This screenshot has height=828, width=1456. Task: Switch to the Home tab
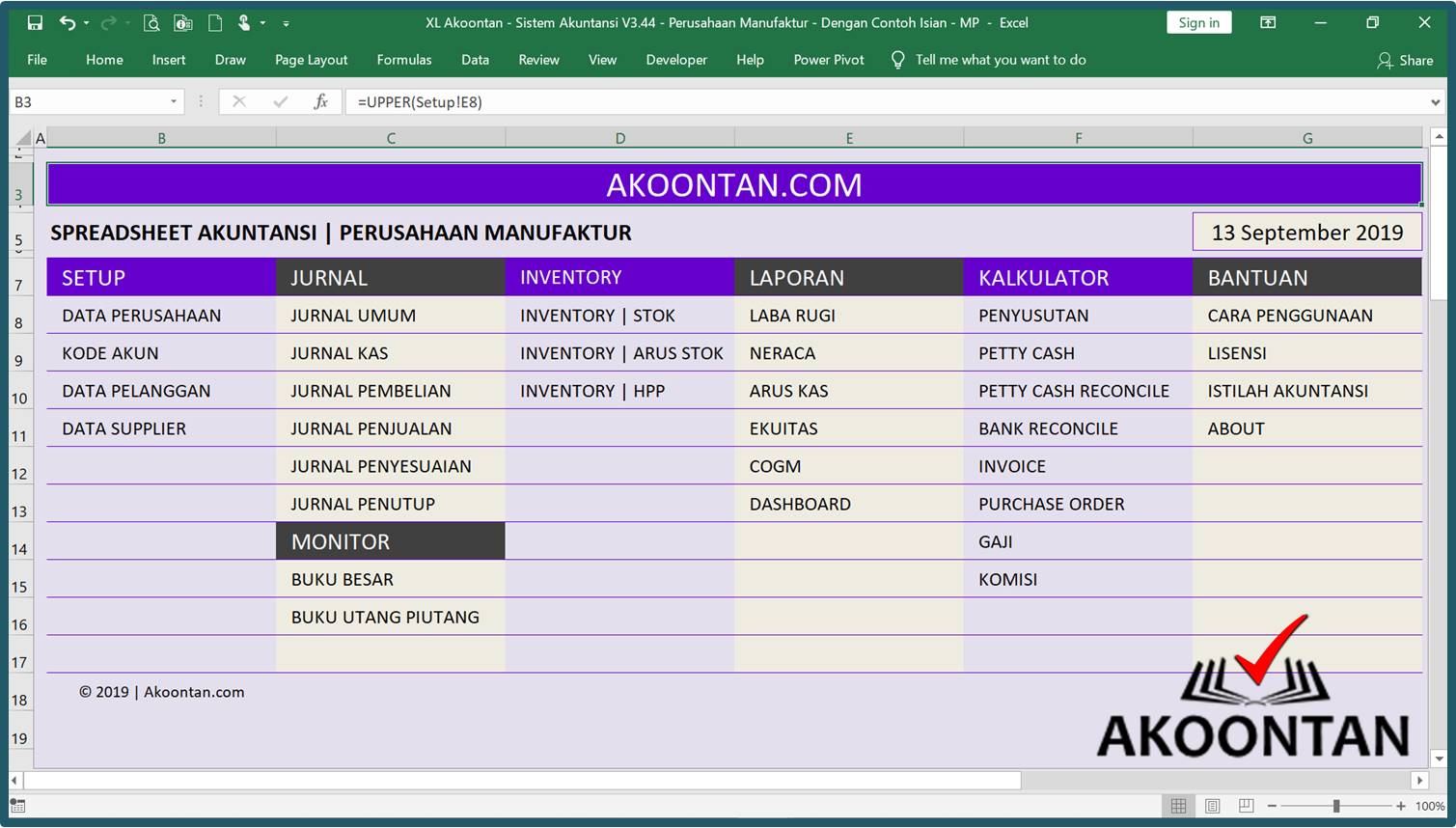pos(104,60)
